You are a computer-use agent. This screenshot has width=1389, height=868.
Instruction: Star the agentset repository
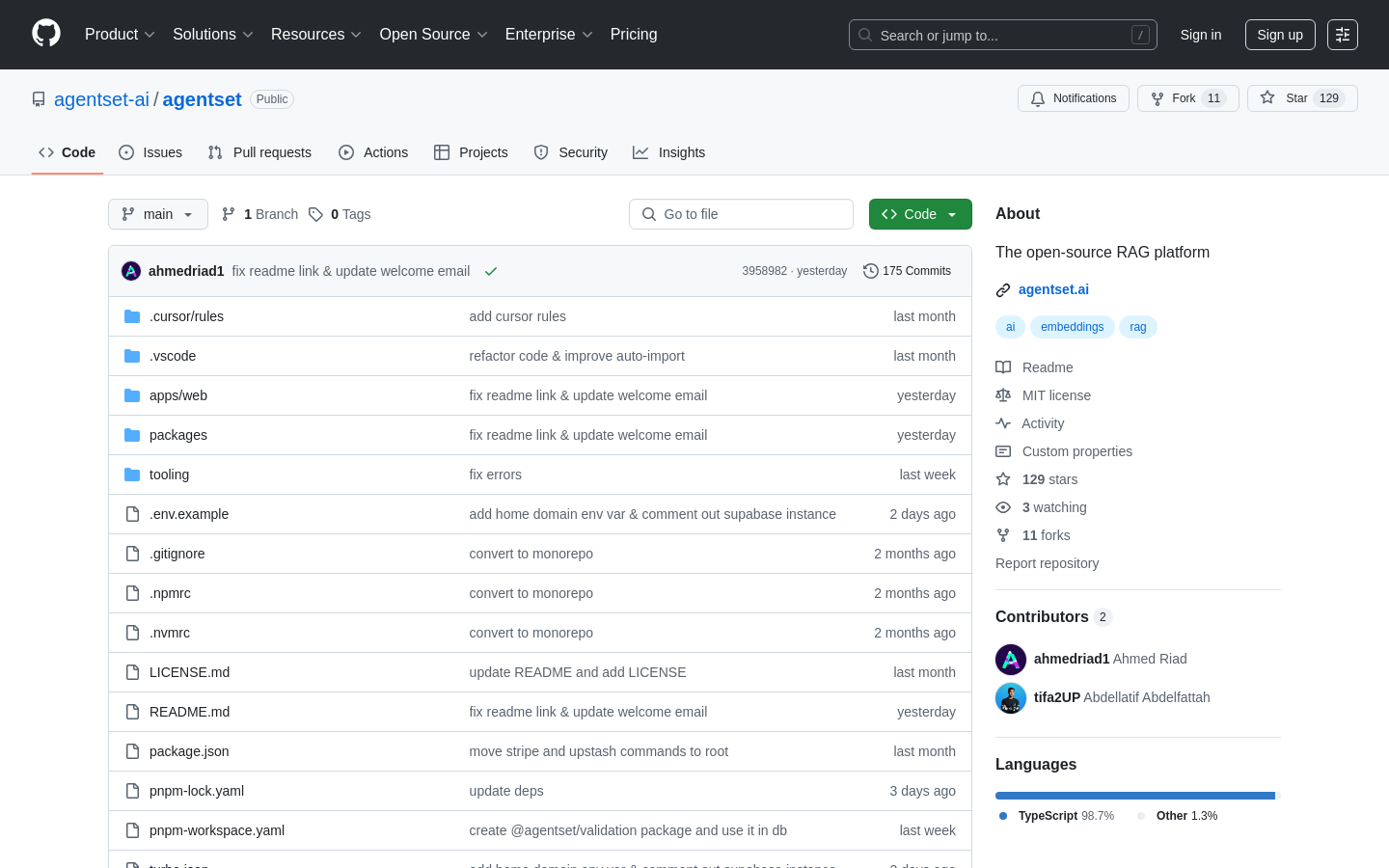pos(1302,98)
